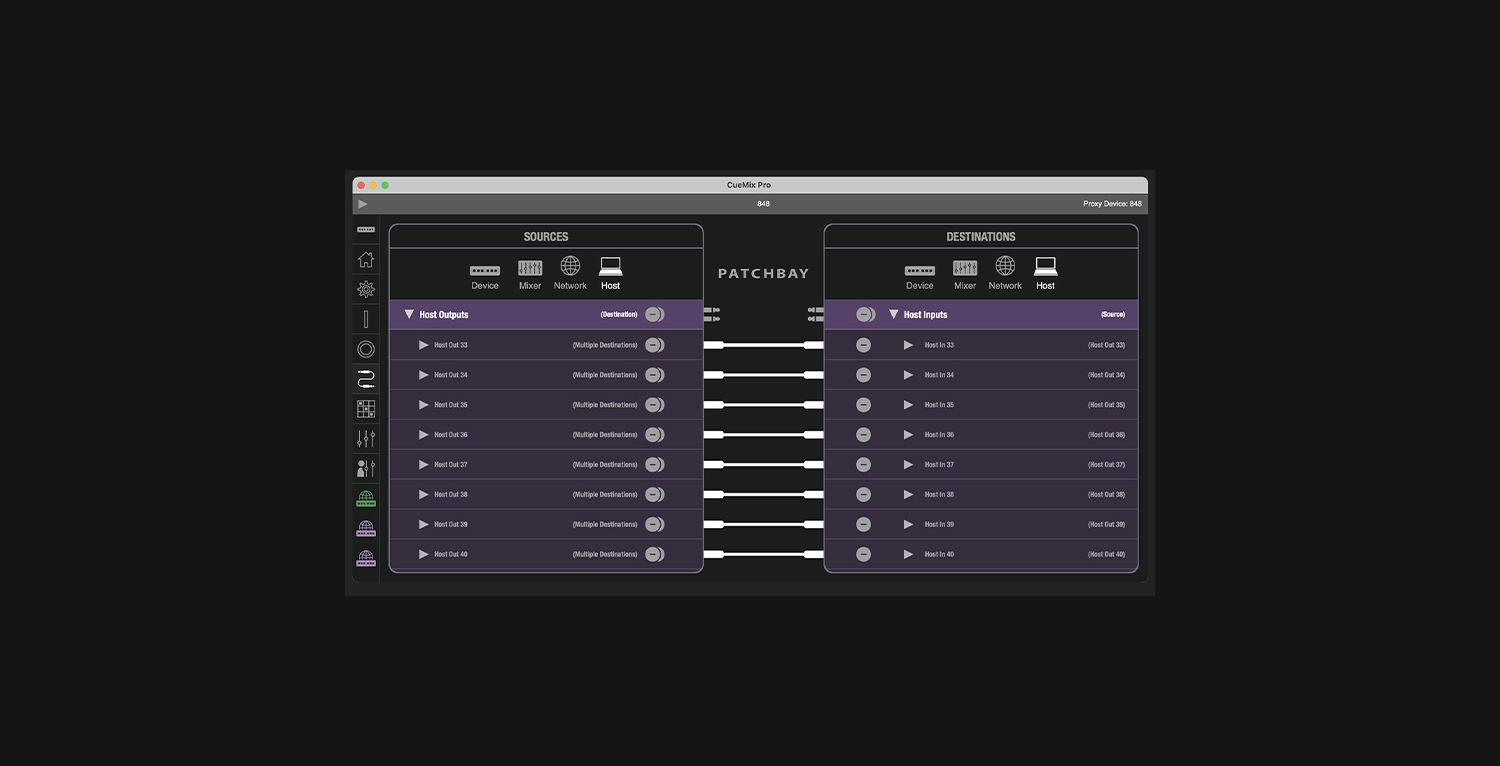The height and width of the screenshot is (766, 1500).
Task: Click connector icon right of Host Outputs header
Action: [x=712, y=314]
